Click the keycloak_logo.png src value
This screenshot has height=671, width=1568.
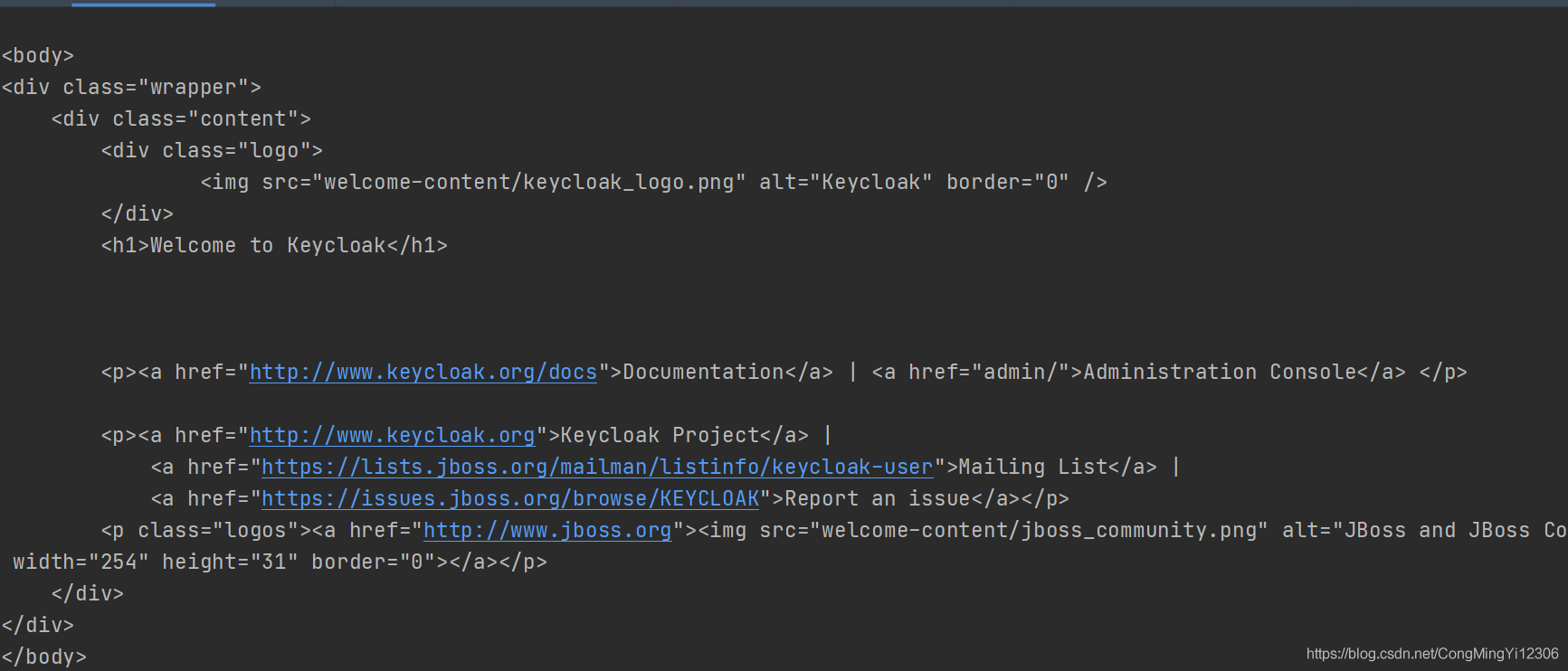pyautogui.click(x=529, y=182)
